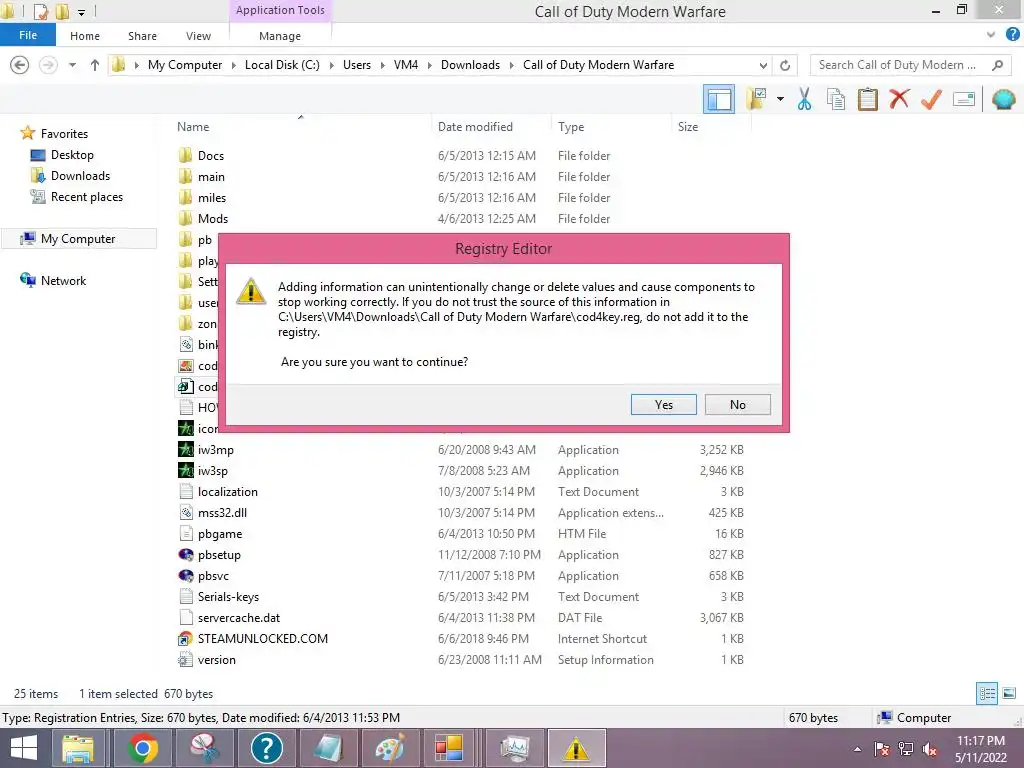Toggle the preview pane toolbar icon
This screenshot has height=768, width=1024.
click(x=719, y=100)
